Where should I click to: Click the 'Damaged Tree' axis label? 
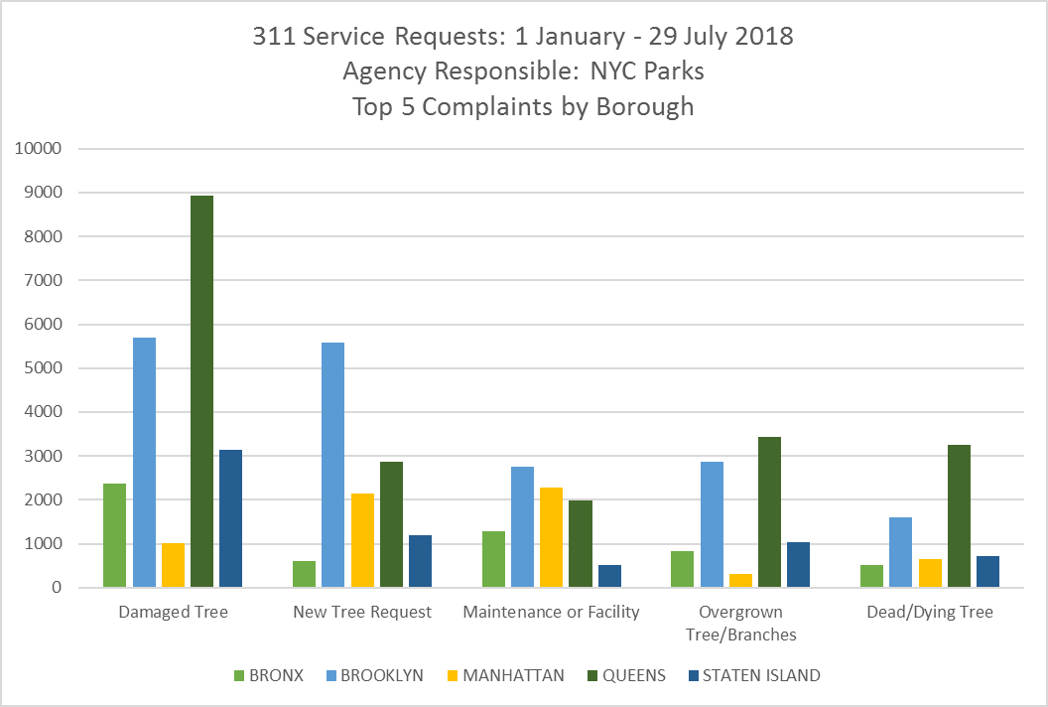pyautogui.click(x=173, y=612)
